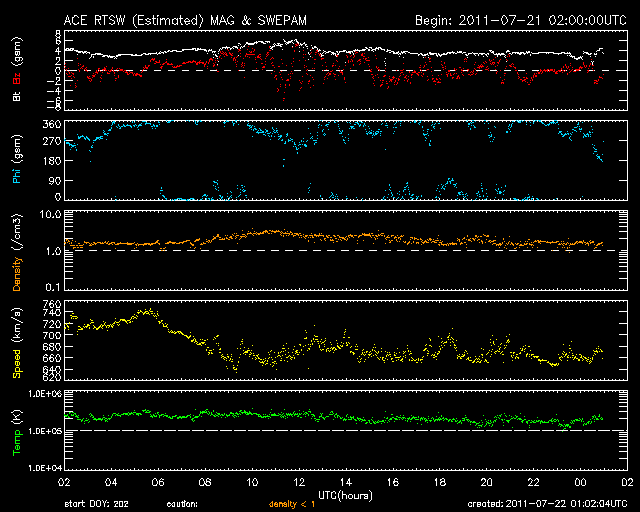640x512 pixels.
Task: Click the "1.0E+06" tick label on Temp axis
Action: tap(45, 394)
